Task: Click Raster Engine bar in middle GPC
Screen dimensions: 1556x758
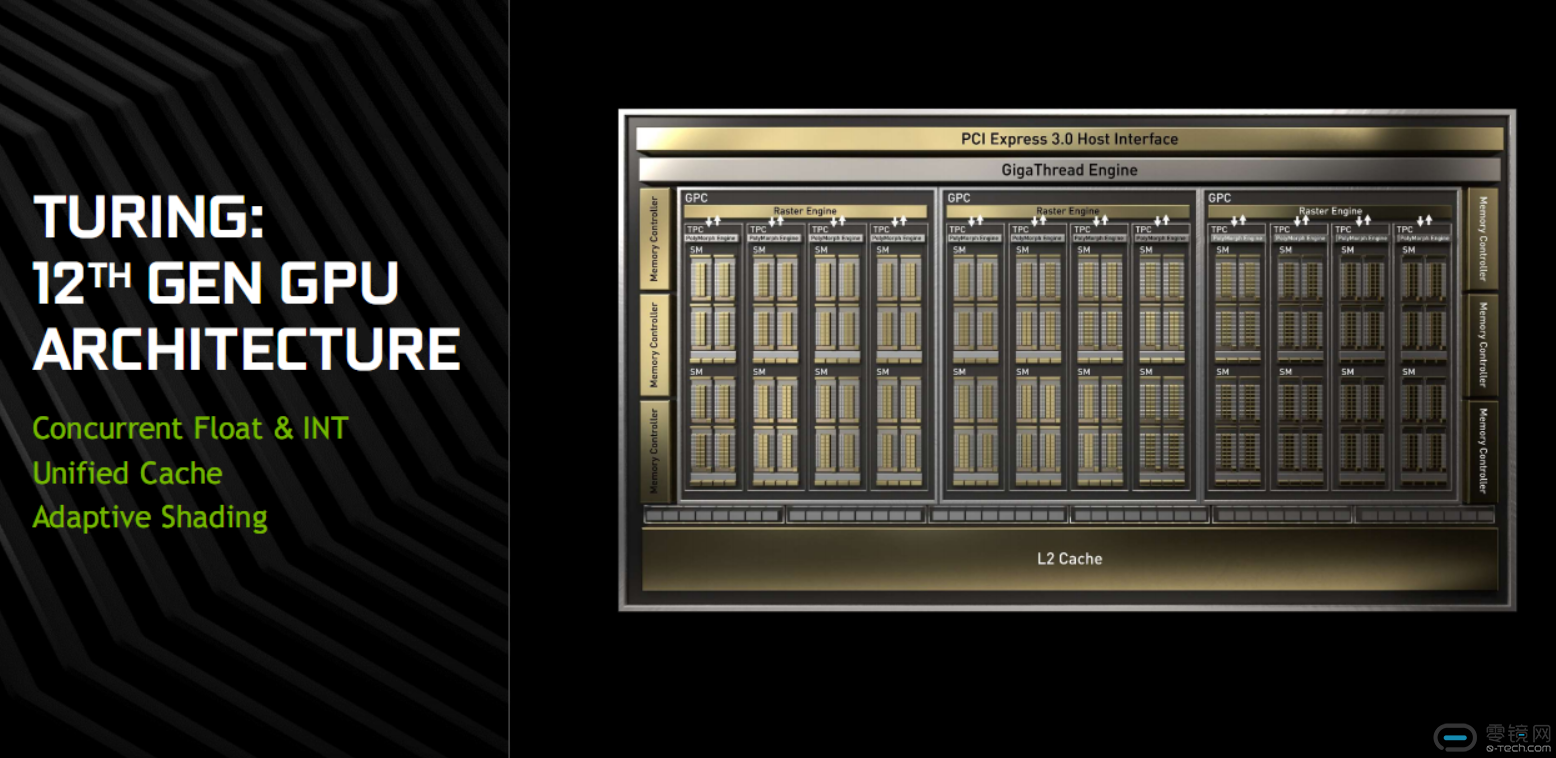Action: (1068, 211)
